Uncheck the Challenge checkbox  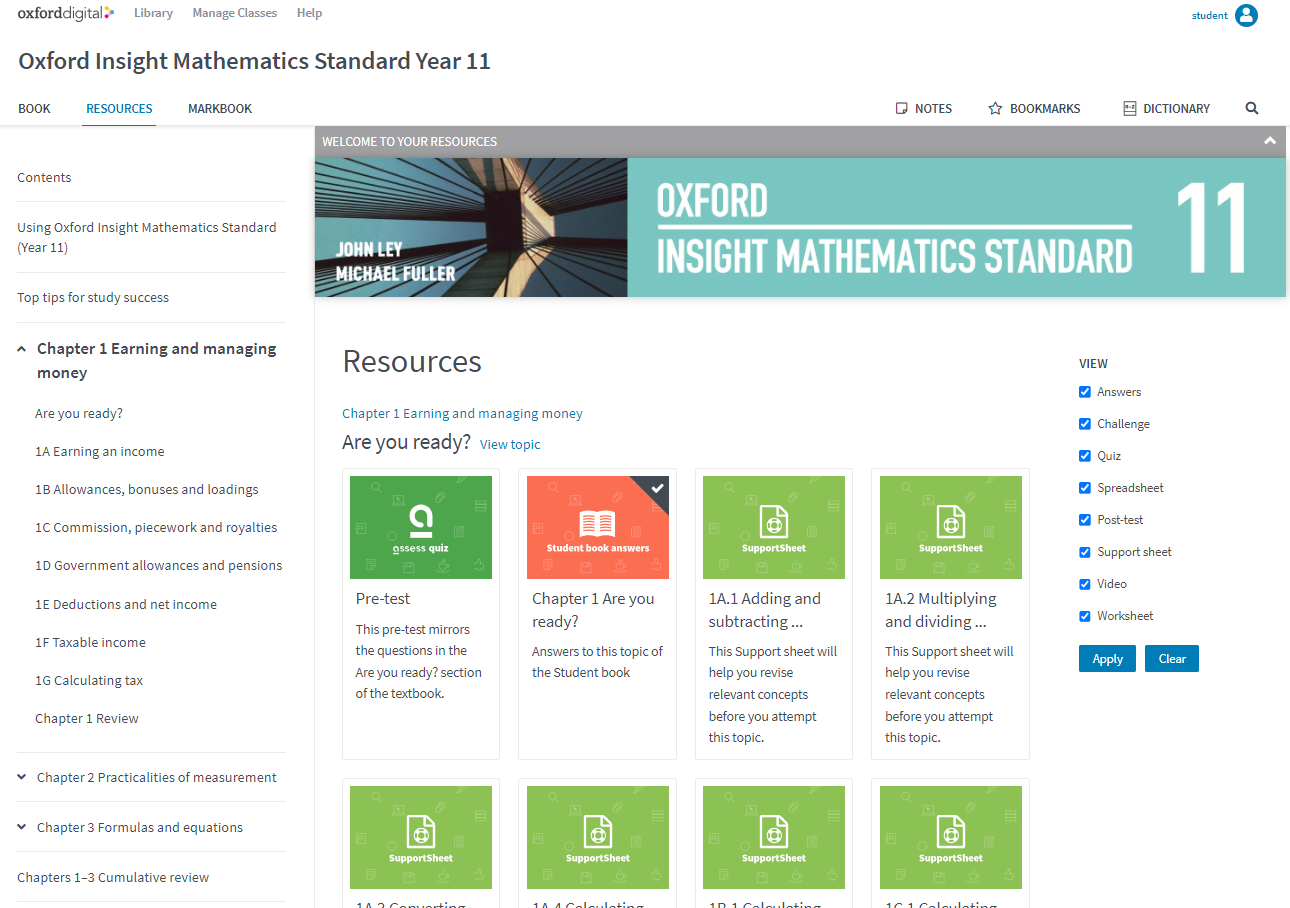[x=1085, y=424]
